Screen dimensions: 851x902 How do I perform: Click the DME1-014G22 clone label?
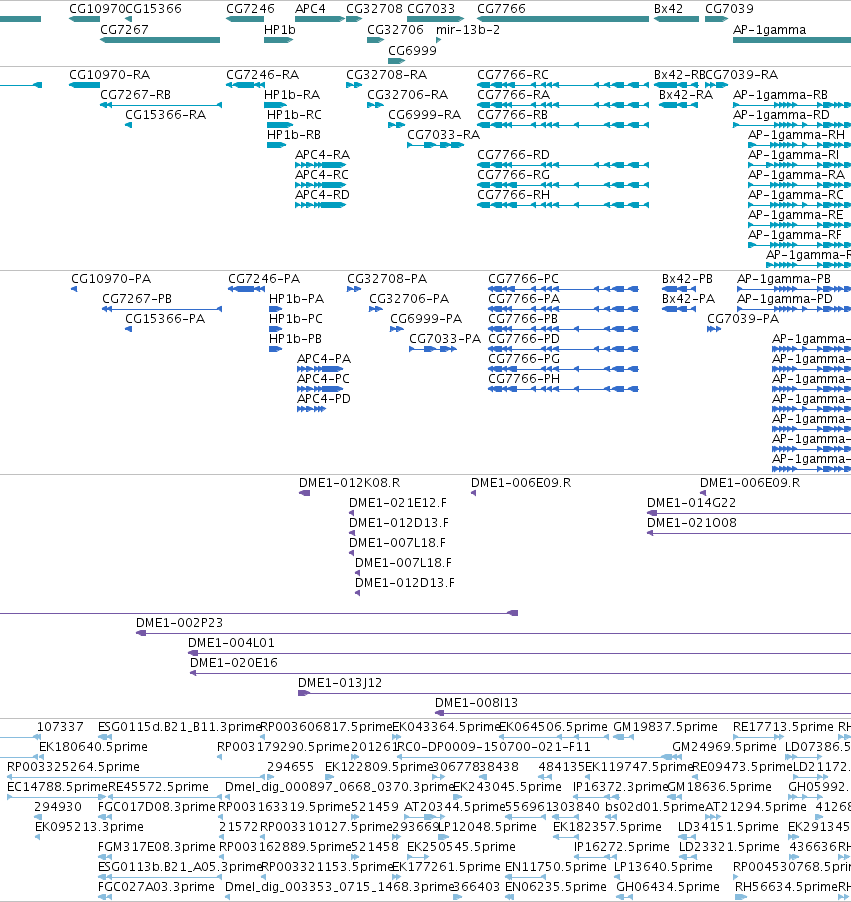(x=691, y=503)
